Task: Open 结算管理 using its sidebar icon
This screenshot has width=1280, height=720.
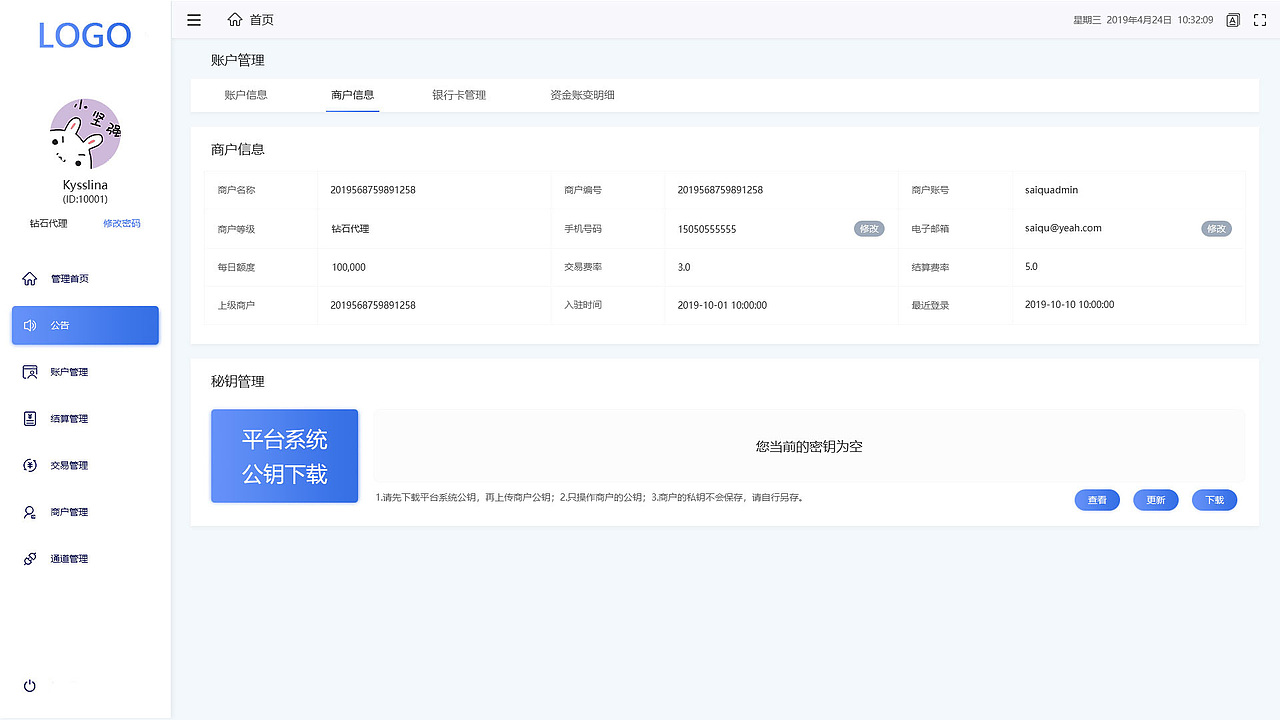Action: pos(30,418)
